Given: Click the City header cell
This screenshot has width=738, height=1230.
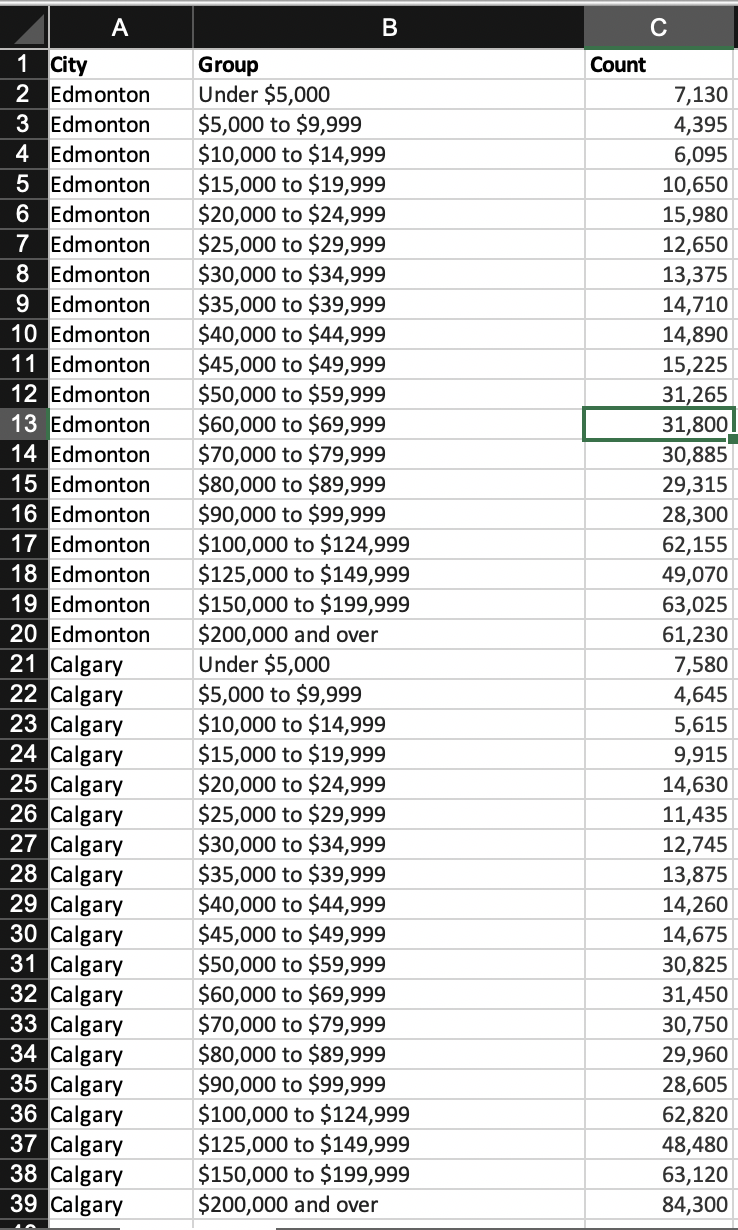Looking at the screenshot, I should (120, 64).
